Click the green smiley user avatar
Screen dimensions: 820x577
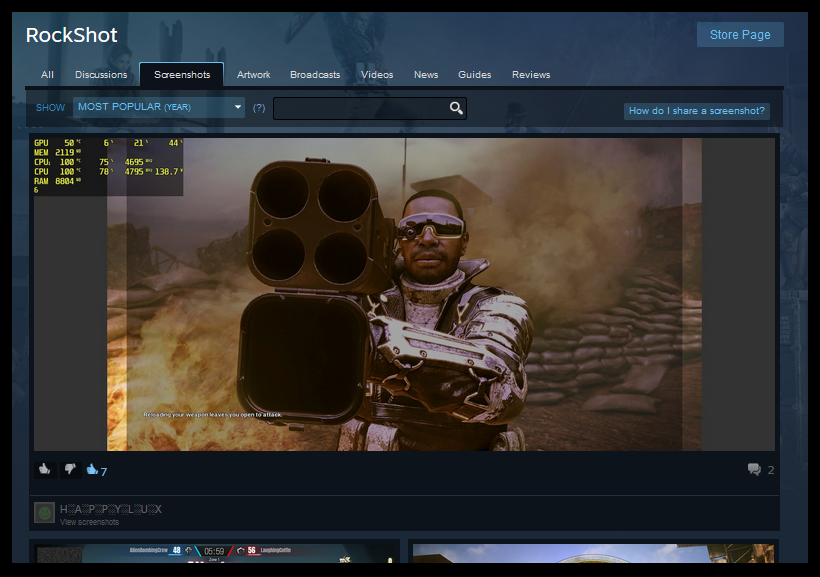point(44,513)
